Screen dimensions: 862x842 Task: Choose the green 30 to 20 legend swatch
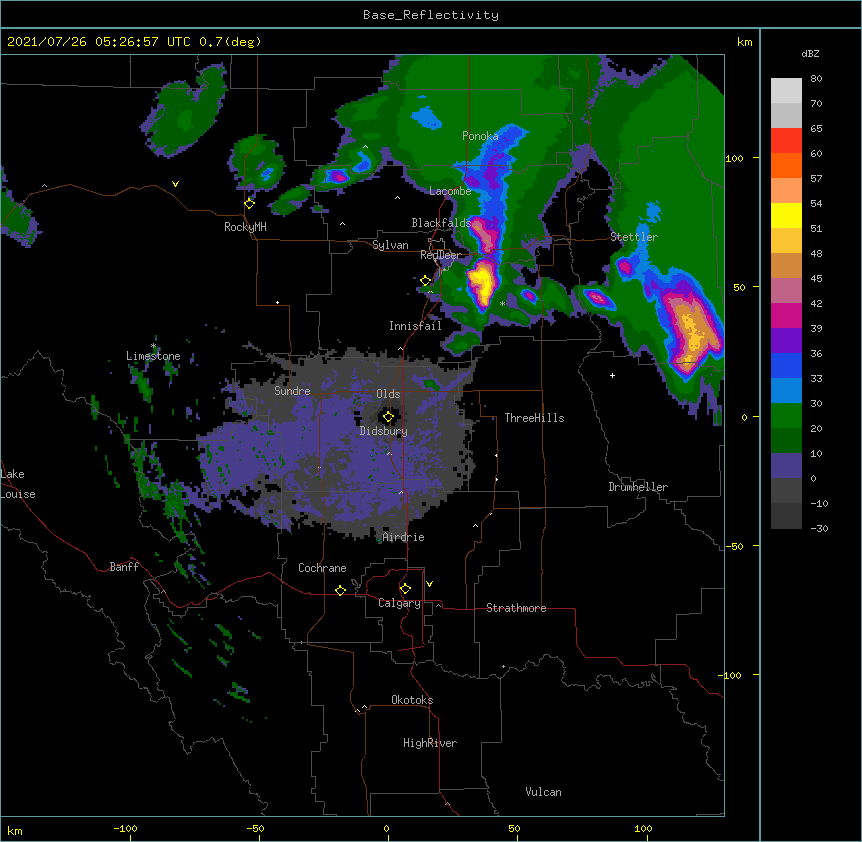(x=786, y=416)
